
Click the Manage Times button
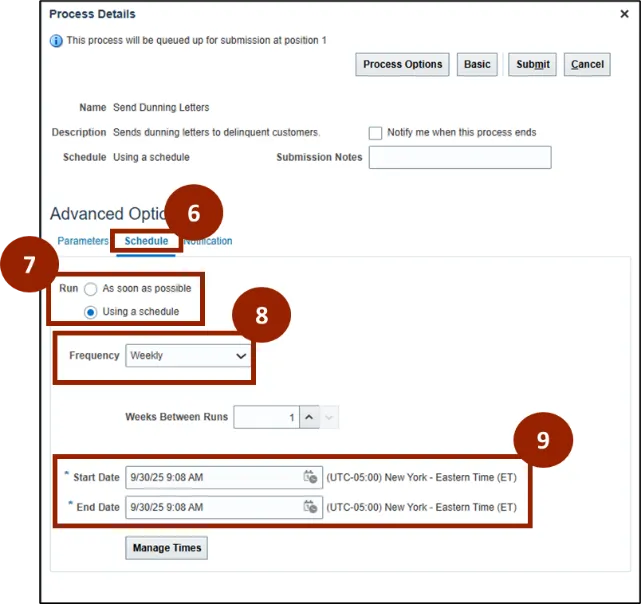coord(166,548)
